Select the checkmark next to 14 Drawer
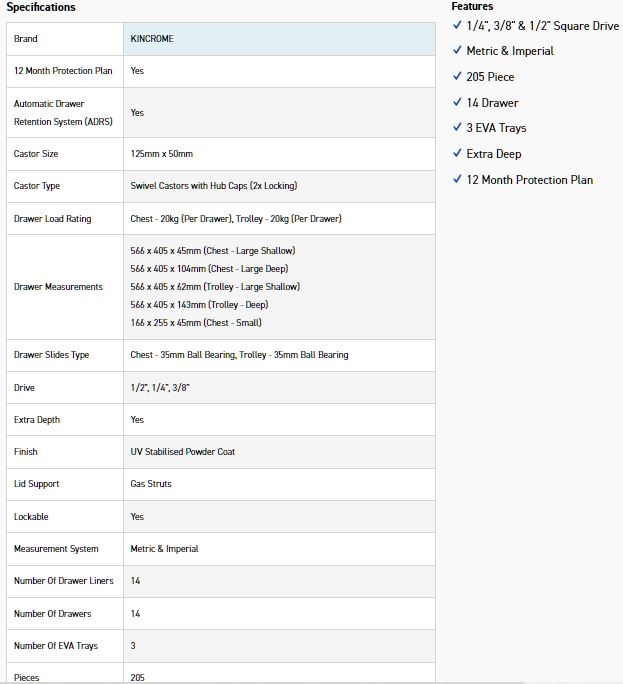Screen dimensions: 623x684 458,102
